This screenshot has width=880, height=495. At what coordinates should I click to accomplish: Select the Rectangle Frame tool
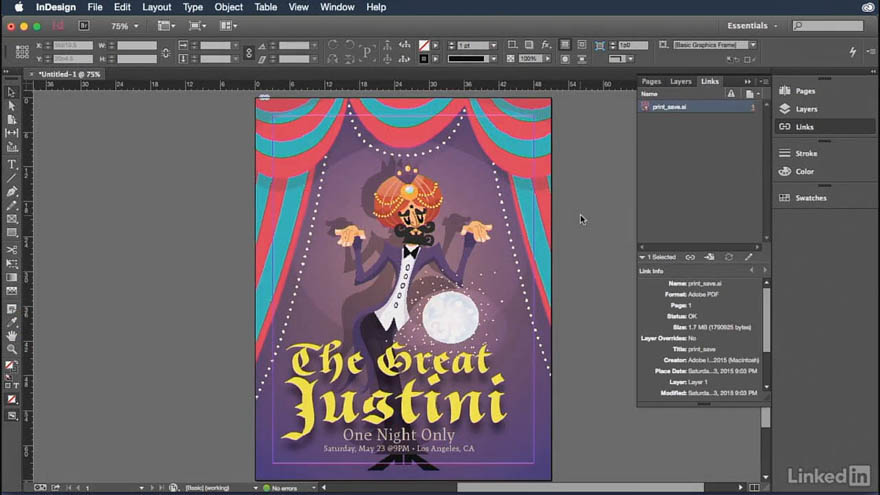[11, 219]
